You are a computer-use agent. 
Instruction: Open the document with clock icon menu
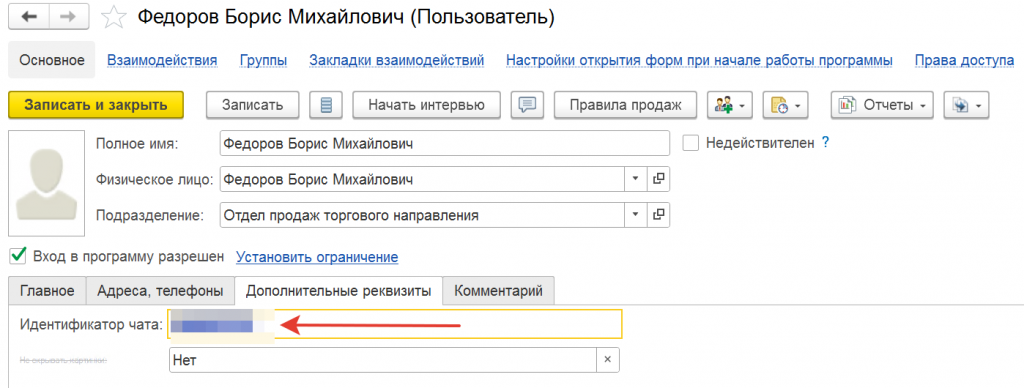[x=786, y=105]
